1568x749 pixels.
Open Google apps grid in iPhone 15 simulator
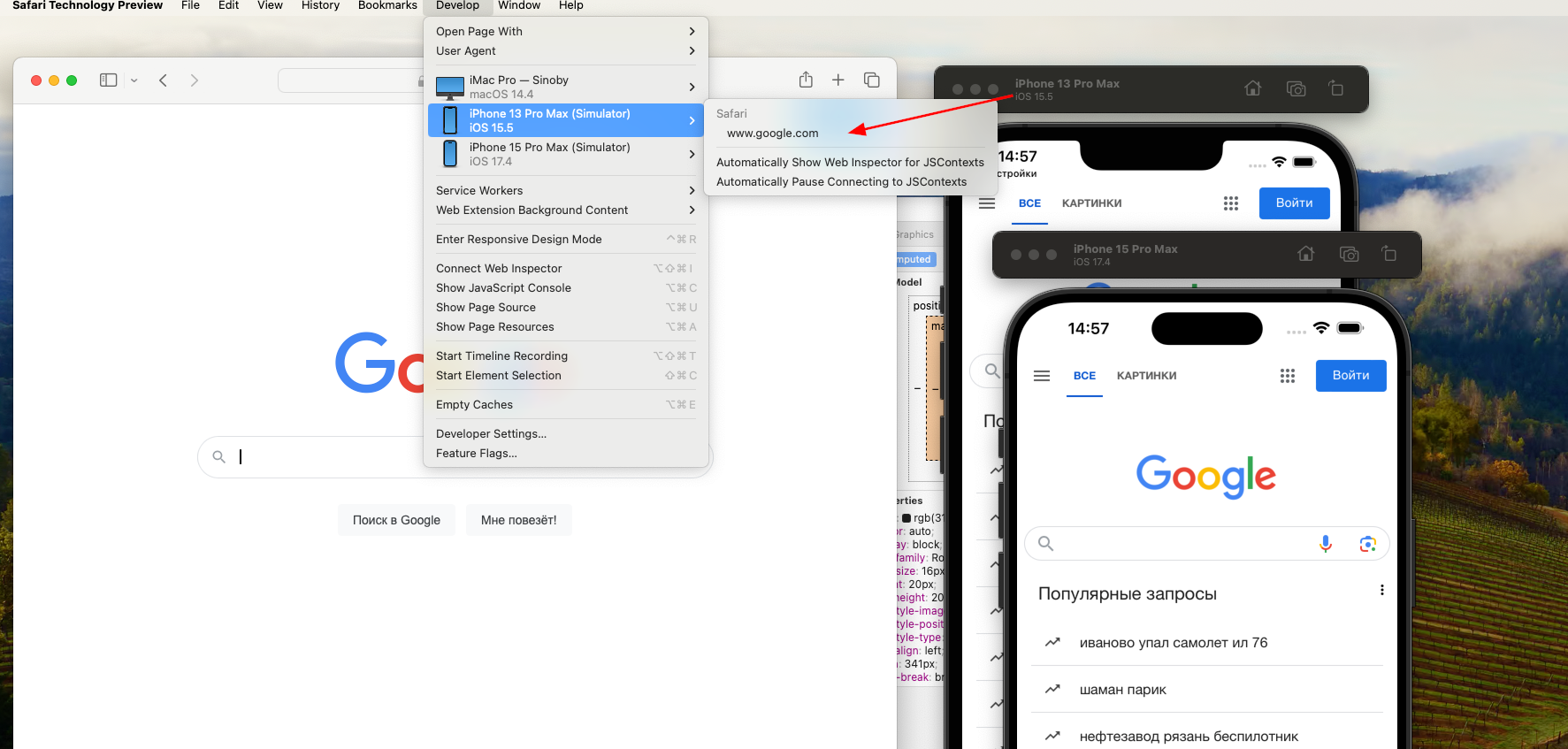point(1288,376)
